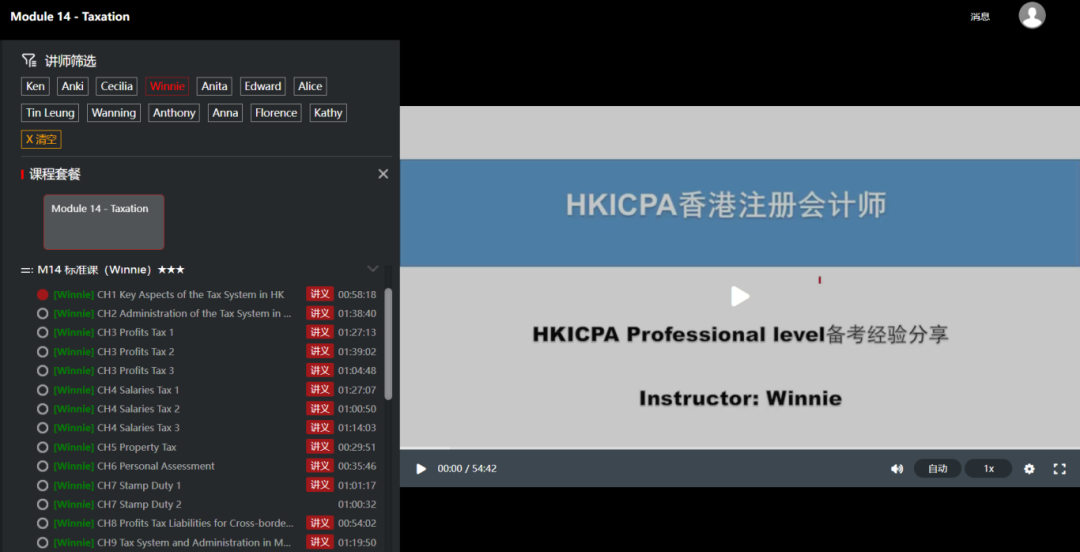Filter by instructor Anita
Image resolution: width=1080 pixels, height=552 pixels.
214,86
